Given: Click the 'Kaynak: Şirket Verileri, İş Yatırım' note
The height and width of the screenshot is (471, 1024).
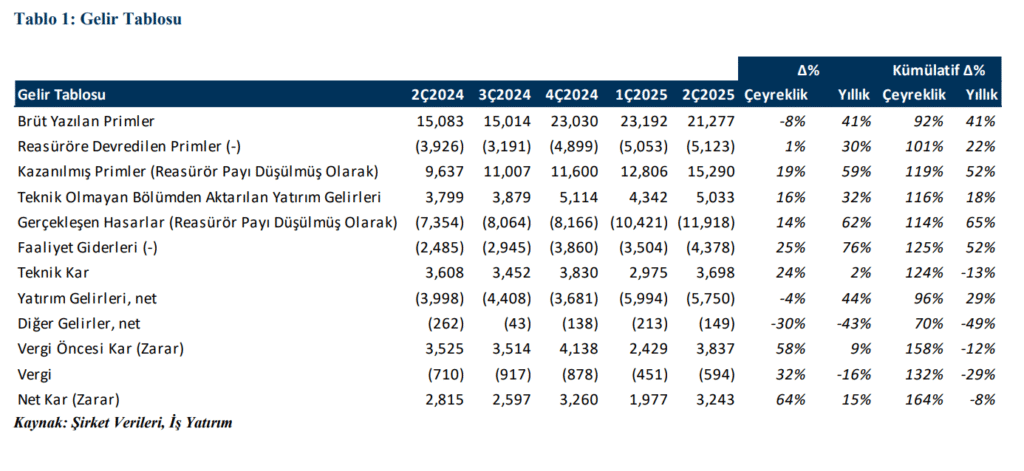Looking at the screenshot, I should (x=123, y=423).
